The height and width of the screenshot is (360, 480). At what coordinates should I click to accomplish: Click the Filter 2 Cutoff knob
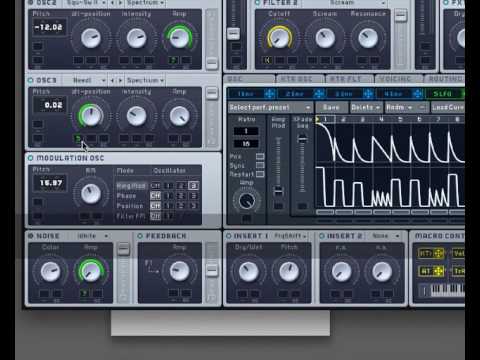pyautogui.click(x=279, y=38)
